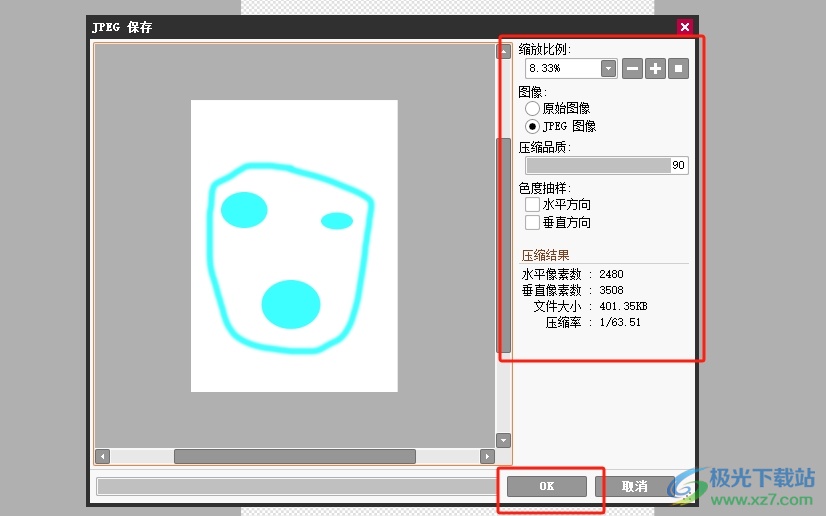Viewport: 826px width, 516px height.
Task: Click the 3508 vertical pixel value
Action: pyautogui.click(x=611, y=290)
